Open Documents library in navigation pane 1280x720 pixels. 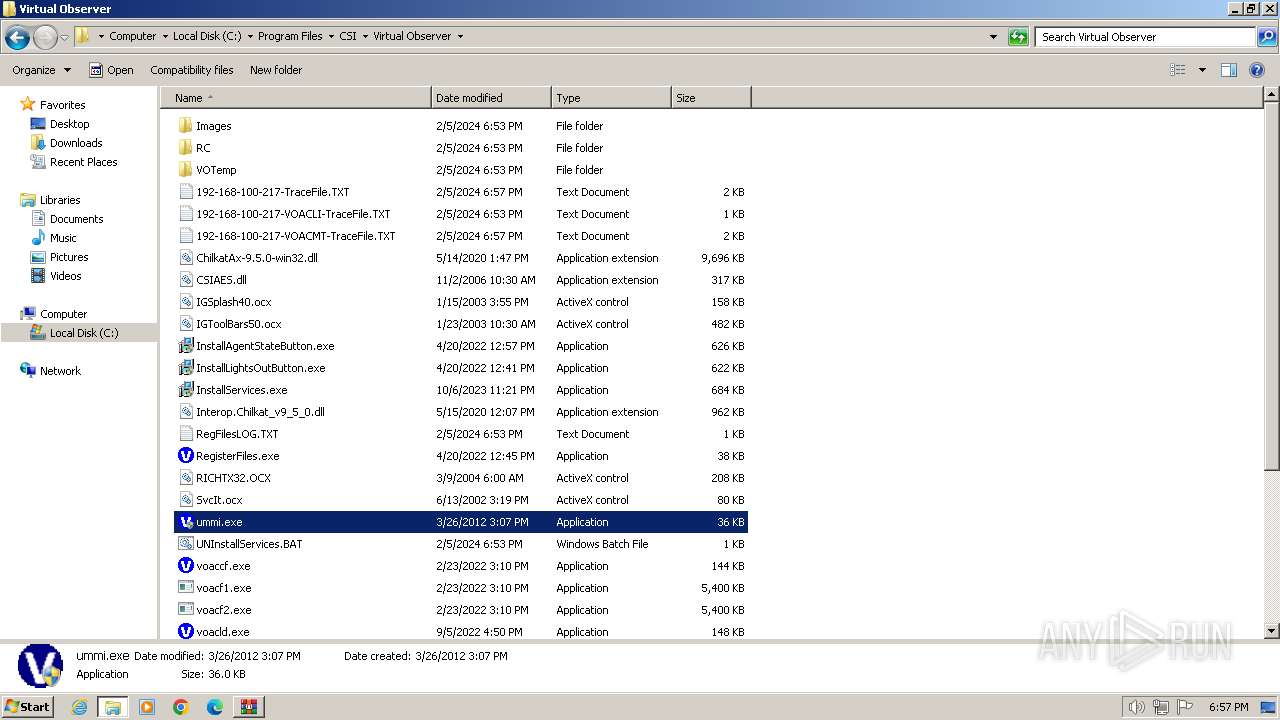[77, 219]
